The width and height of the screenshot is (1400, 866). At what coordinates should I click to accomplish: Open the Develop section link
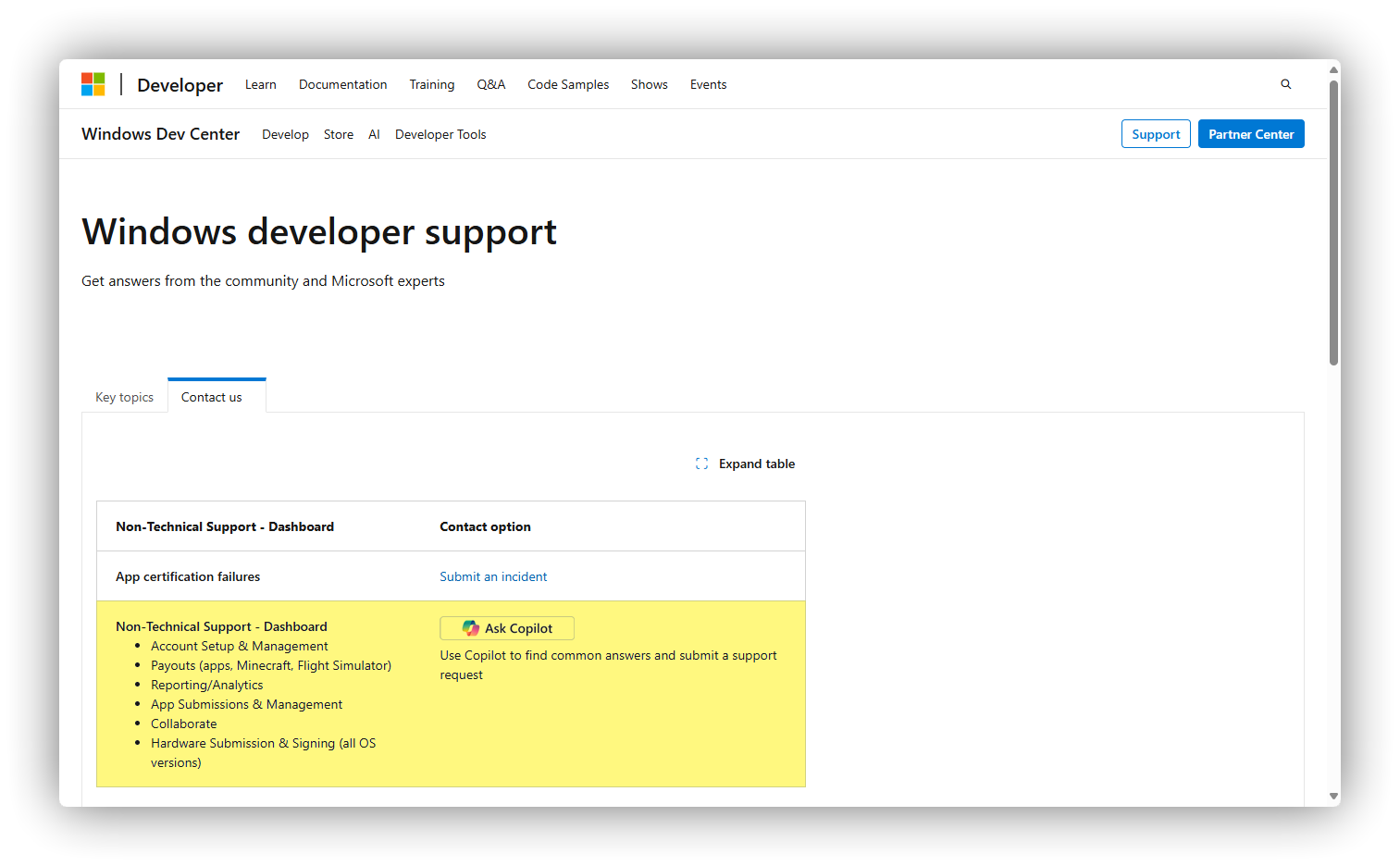285,134
